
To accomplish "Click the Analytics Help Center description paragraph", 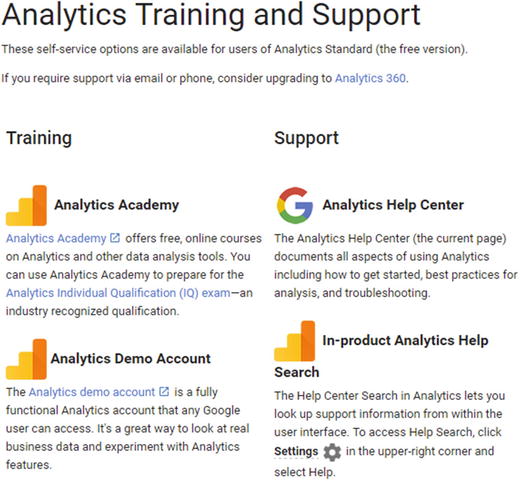I will (x=395, y=266).
